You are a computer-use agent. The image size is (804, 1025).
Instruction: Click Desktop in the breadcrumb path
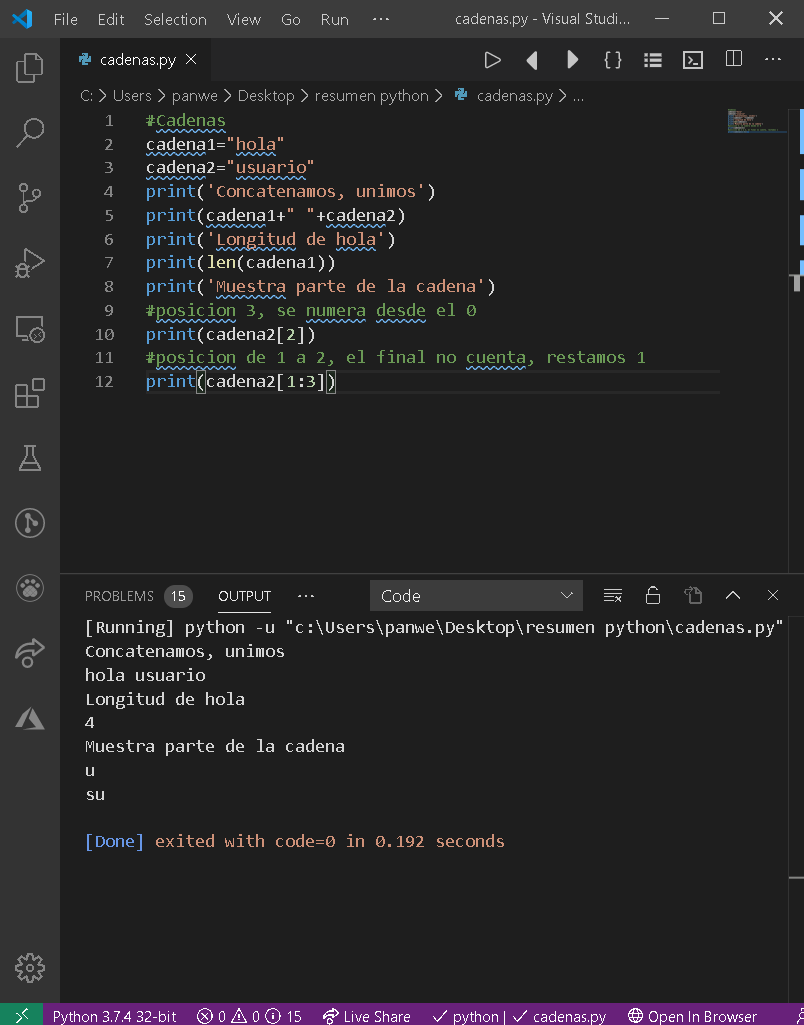pyautogui.click(x=266, y=95)
